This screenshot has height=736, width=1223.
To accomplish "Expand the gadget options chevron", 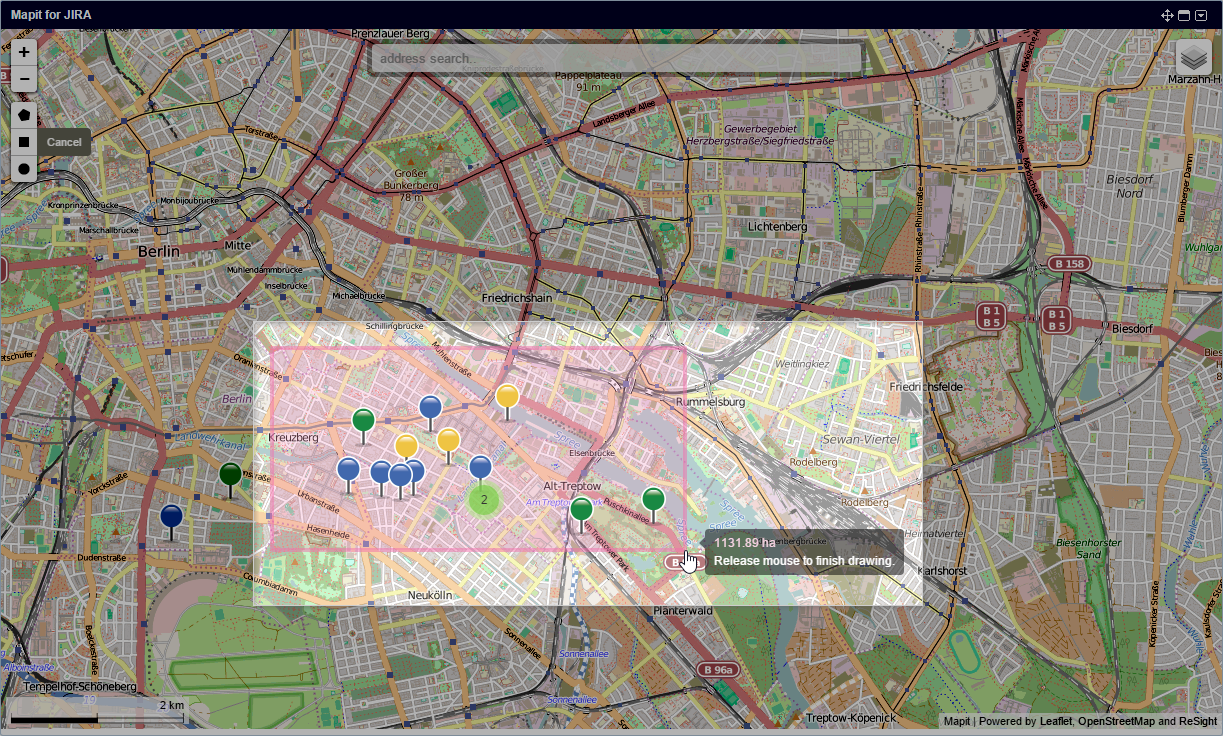I will point(1200,15).
